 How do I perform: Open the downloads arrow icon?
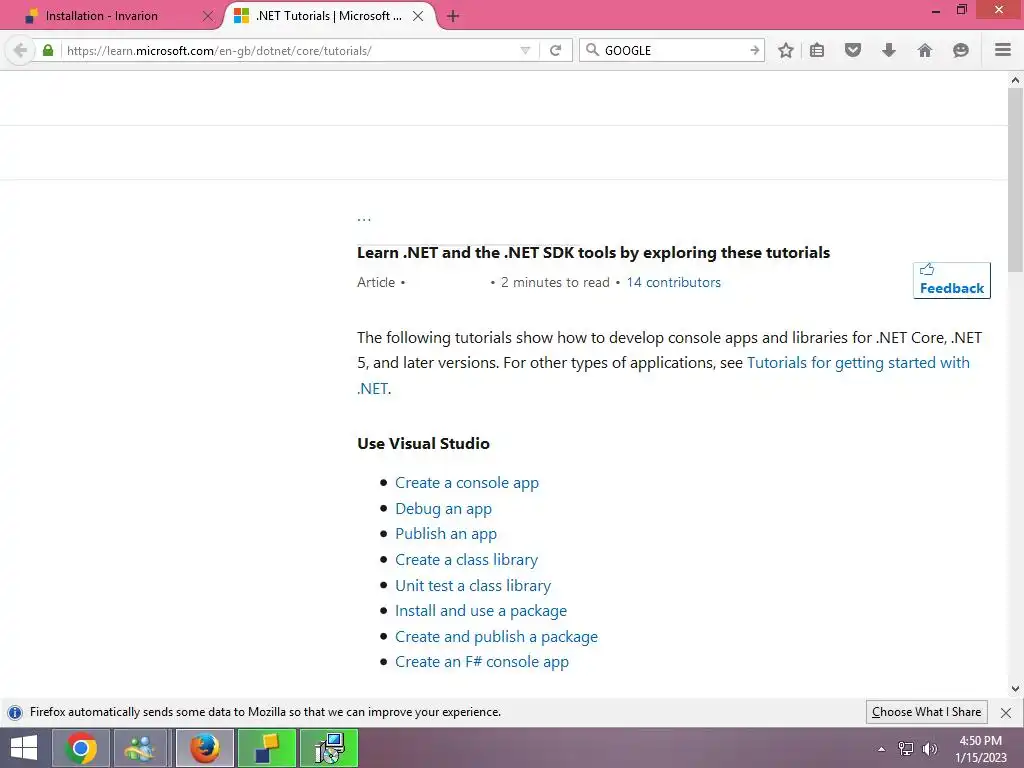click(889, 50)
